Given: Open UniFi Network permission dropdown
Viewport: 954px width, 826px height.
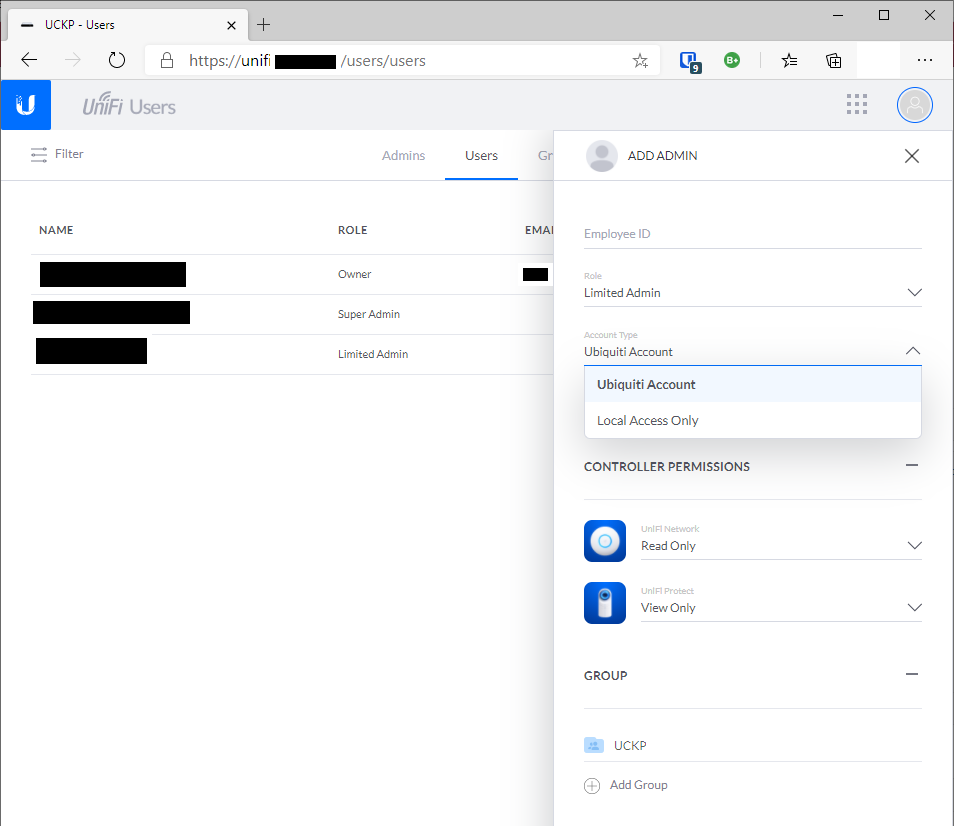Looking at the screenshot, I should point(781,546).
